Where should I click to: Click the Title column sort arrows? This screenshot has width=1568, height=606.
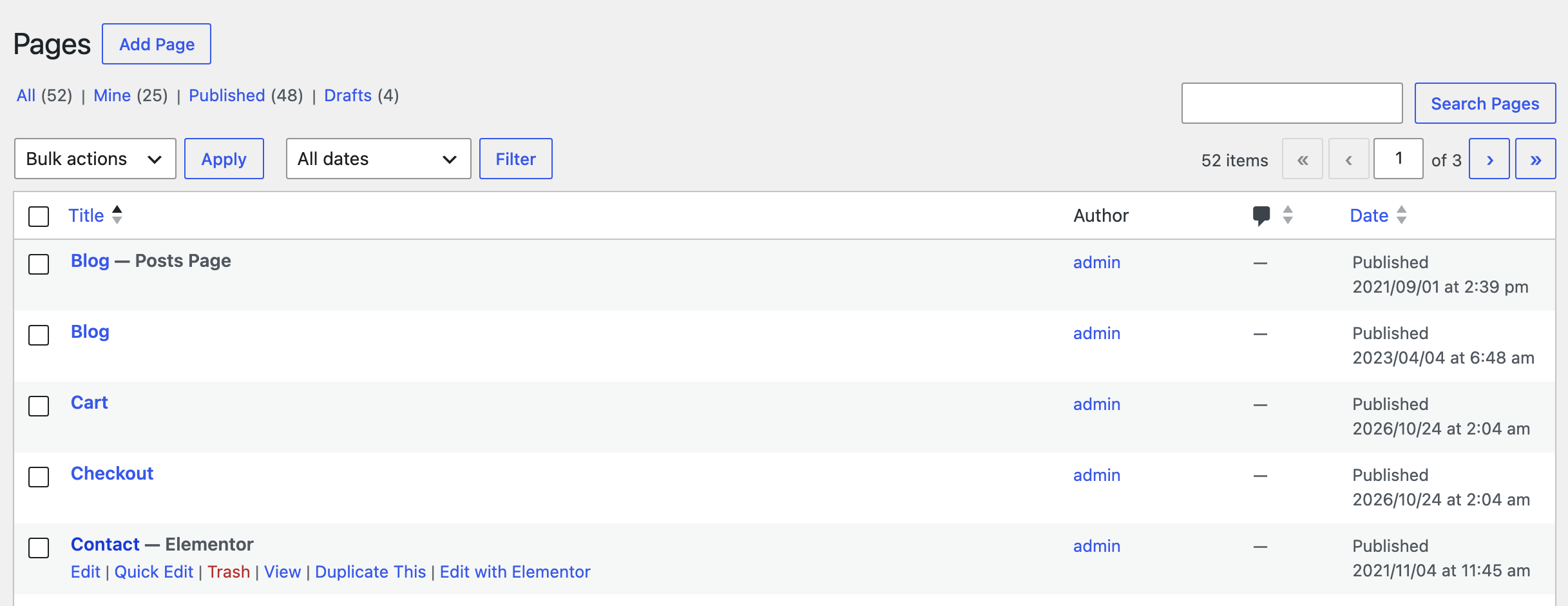(x=117, y=215)
